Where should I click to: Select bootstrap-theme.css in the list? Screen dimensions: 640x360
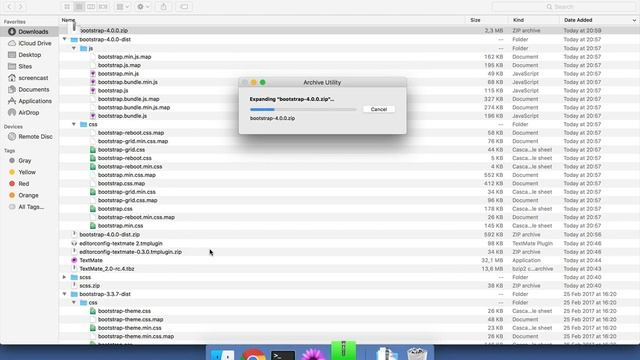(x=124, y=311)
